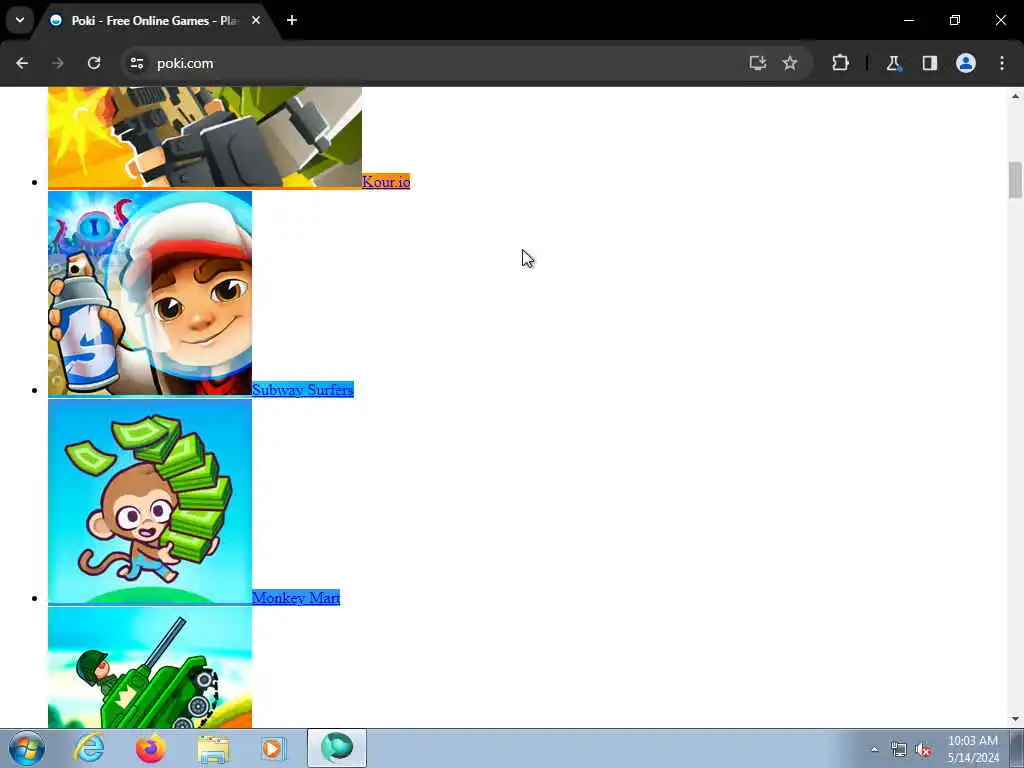Go back to the previous page
Screen dimensions: 1024x768
(22, 63)
